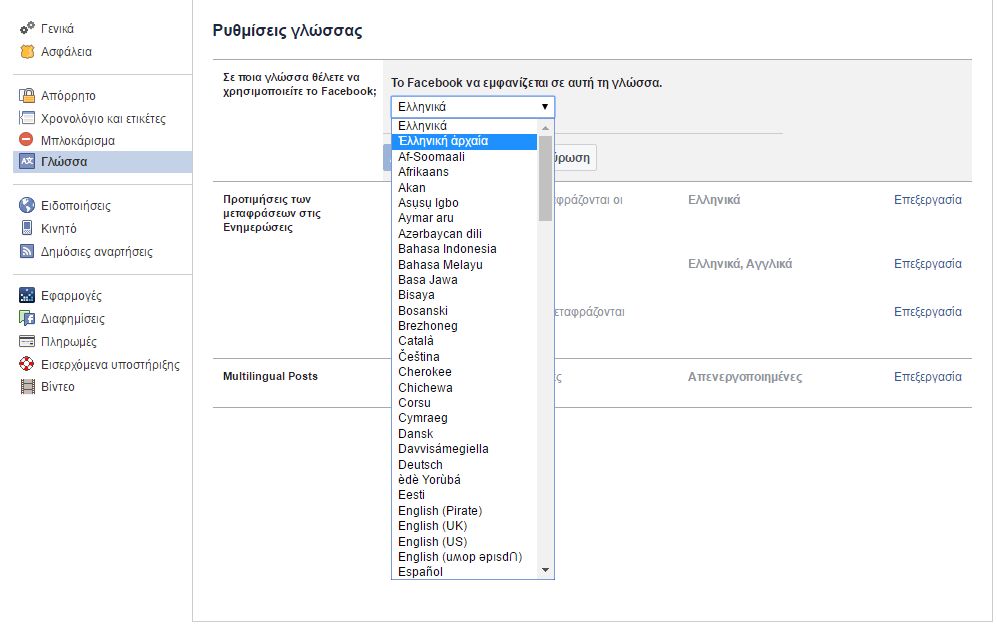Click the dropdown list scroll-down arrow

(545, 570)
